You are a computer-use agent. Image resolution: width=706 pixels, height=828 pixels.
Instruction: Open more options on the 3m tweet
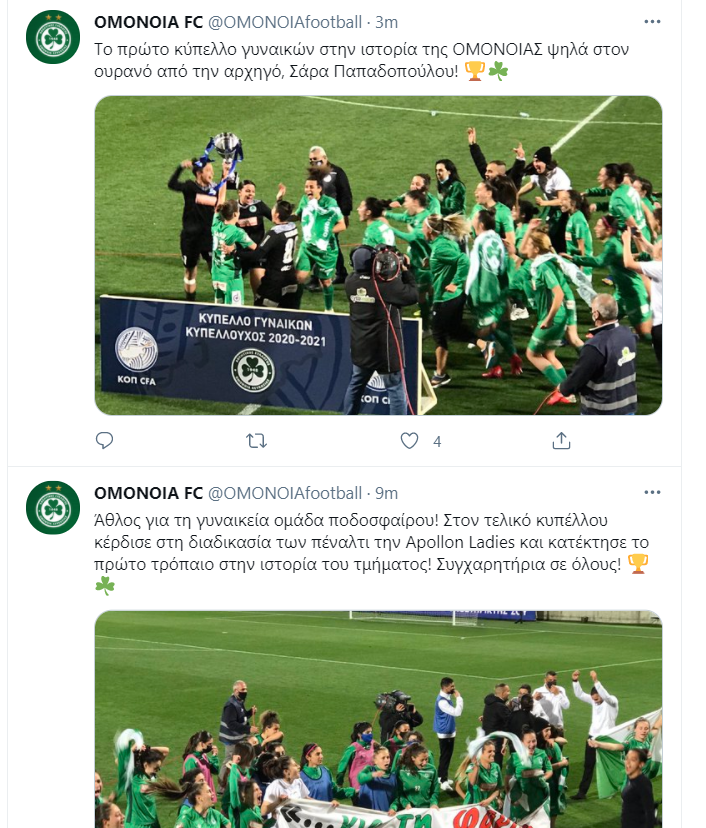coord(652,22)
